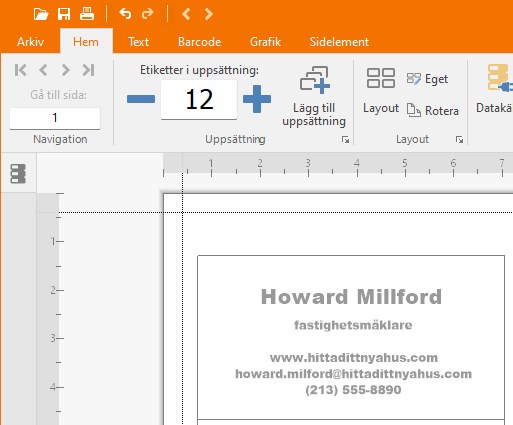513x425 pixels.
Task: Expand the Layout group dialog launcher
Action: [459, 140]
